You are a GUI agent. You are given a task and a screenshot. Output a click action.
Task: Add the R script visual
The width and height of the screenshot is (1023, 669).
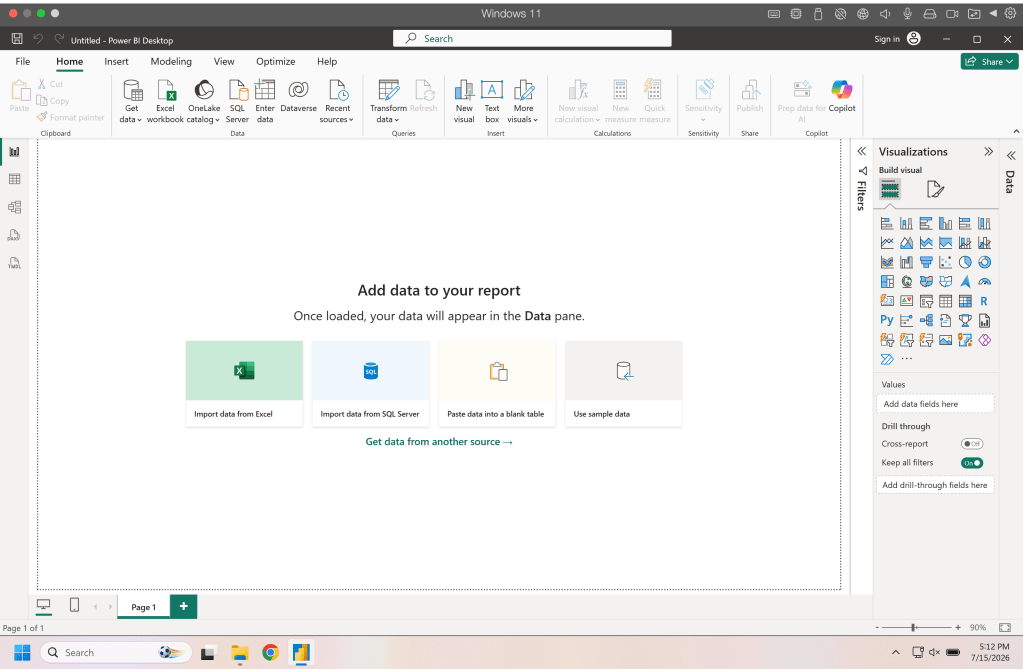[985, 301]
